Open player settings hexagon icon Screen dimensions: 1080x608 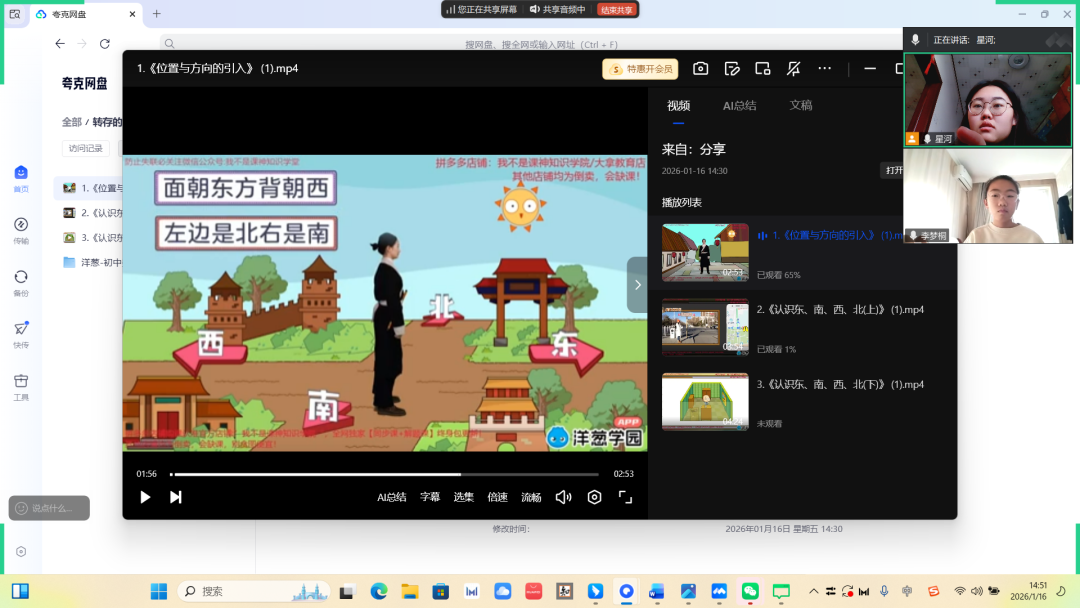pos(594,497)
